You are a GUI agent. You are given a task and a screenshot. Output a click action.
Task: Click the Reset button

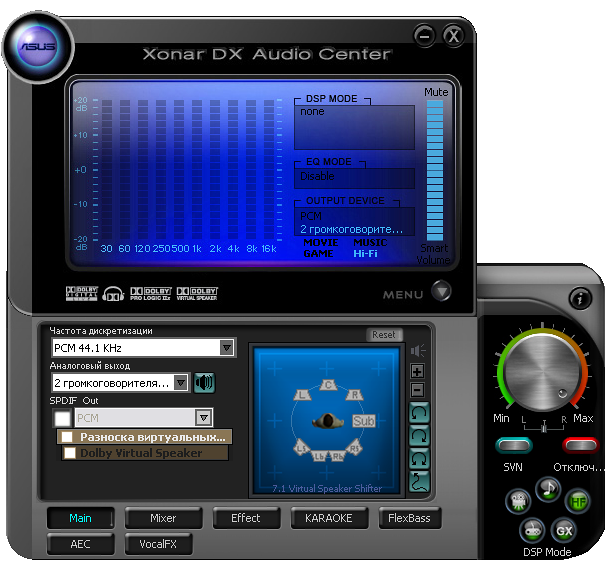(x=384, y=335)
